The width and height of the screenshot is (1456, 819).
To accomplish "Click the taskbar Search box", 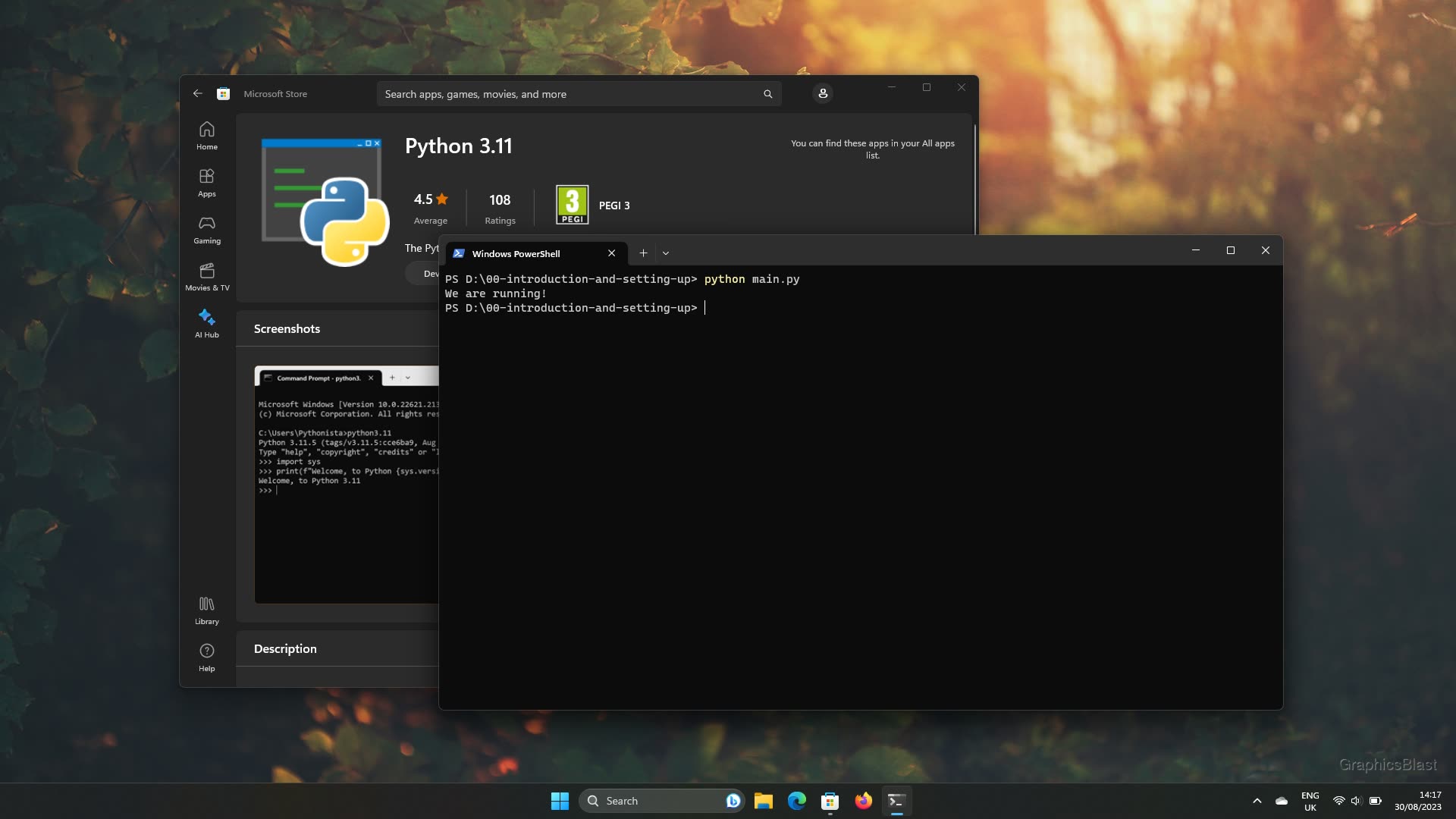I will tap(661, 801).
